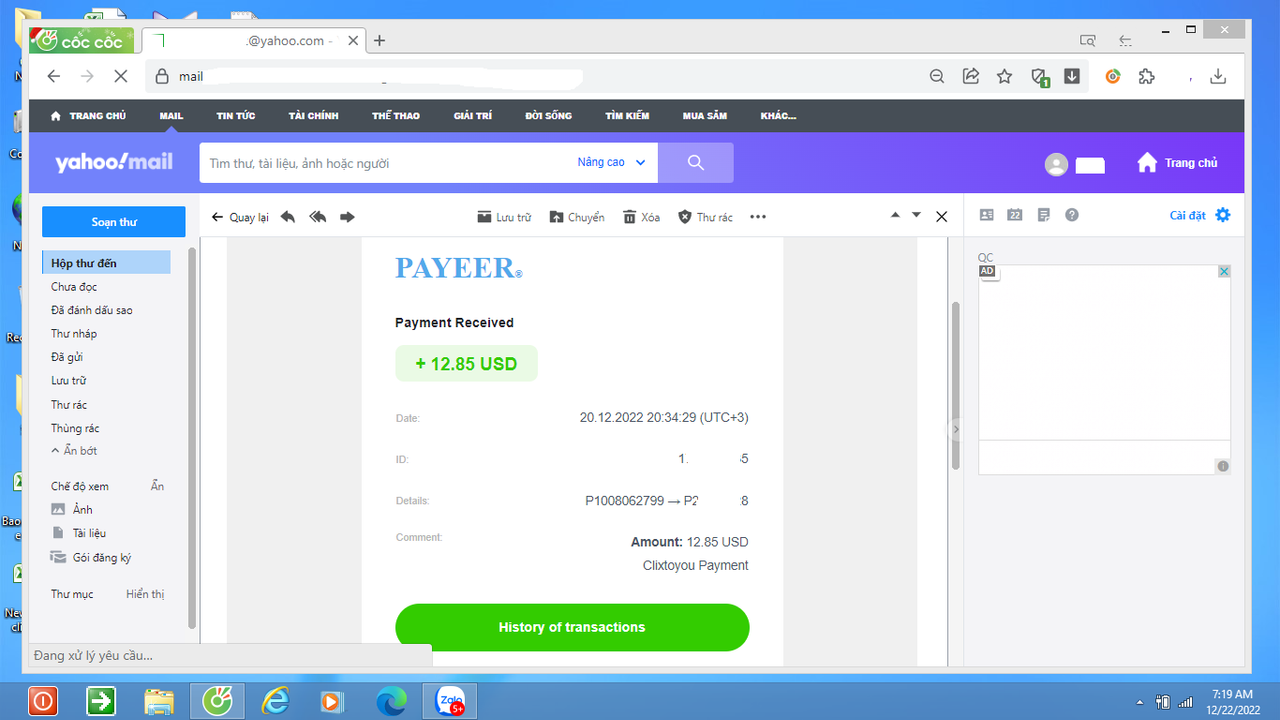
Task: Mark email as spam with Thư rác
Action: [x=705, y=217]
